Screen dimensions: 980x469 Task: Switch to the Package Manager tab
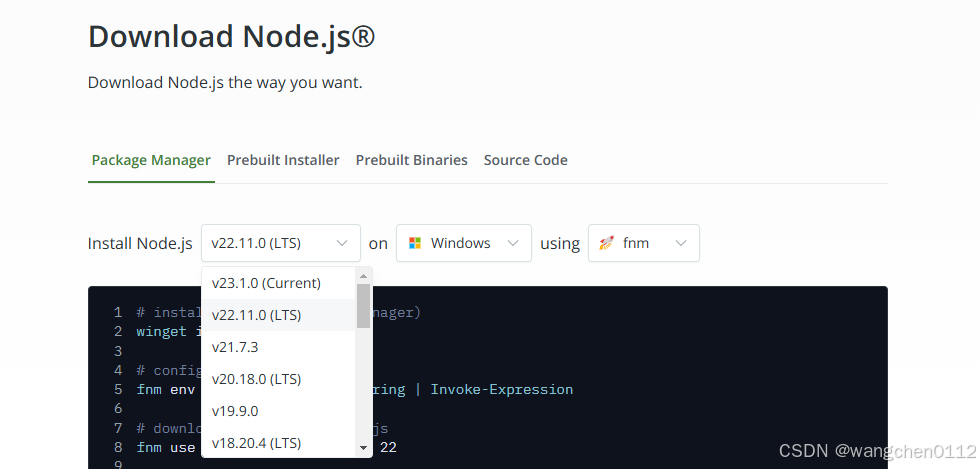[x=151, y=160]
